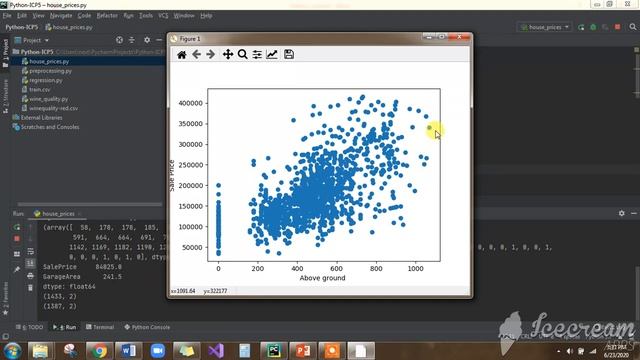Open the Help menu
This screenshot has height=360, width=640.
206,16
